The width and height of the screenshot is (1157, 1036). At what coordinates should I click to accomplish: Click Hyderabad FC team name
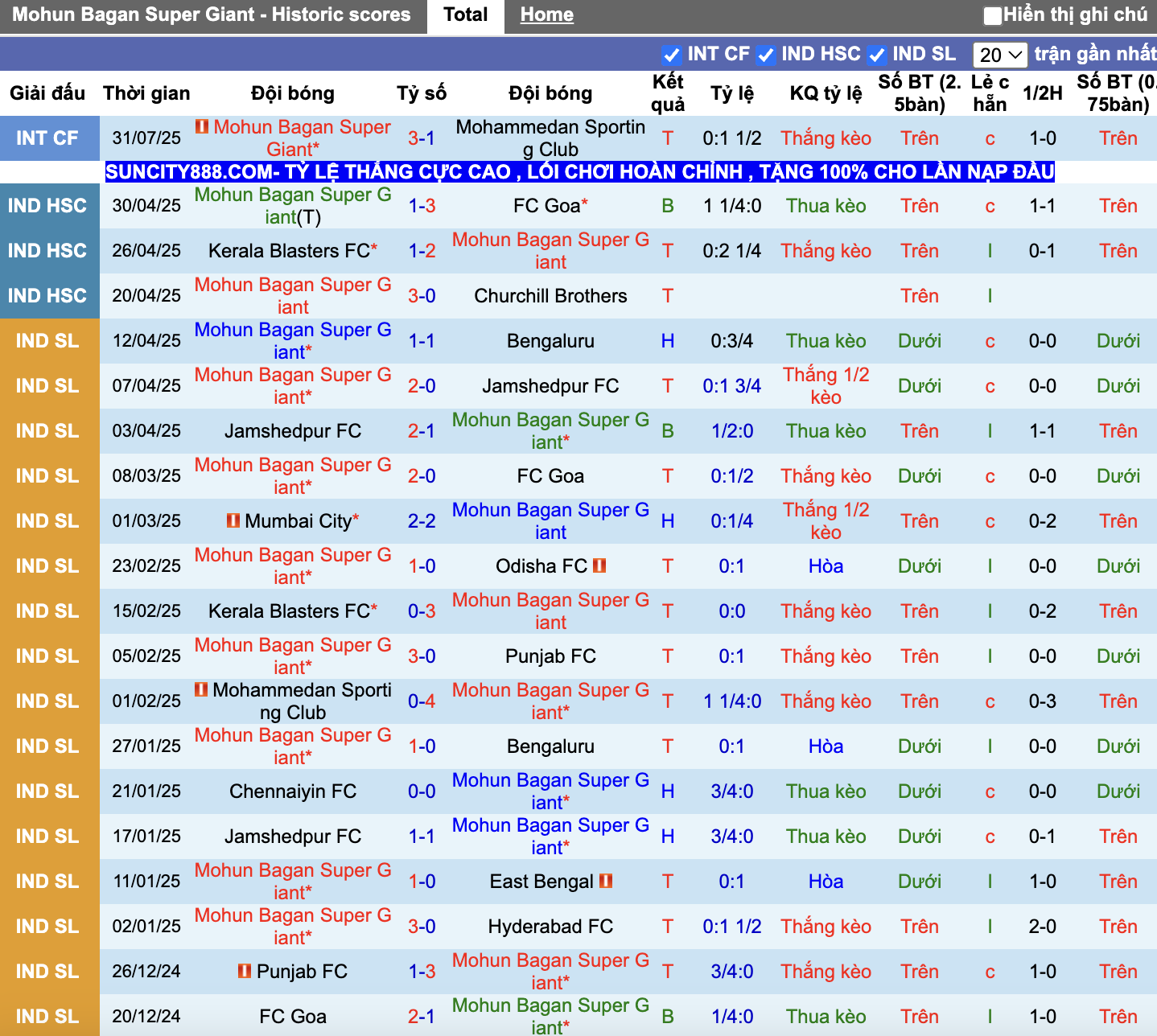click(x=550, y=927)
